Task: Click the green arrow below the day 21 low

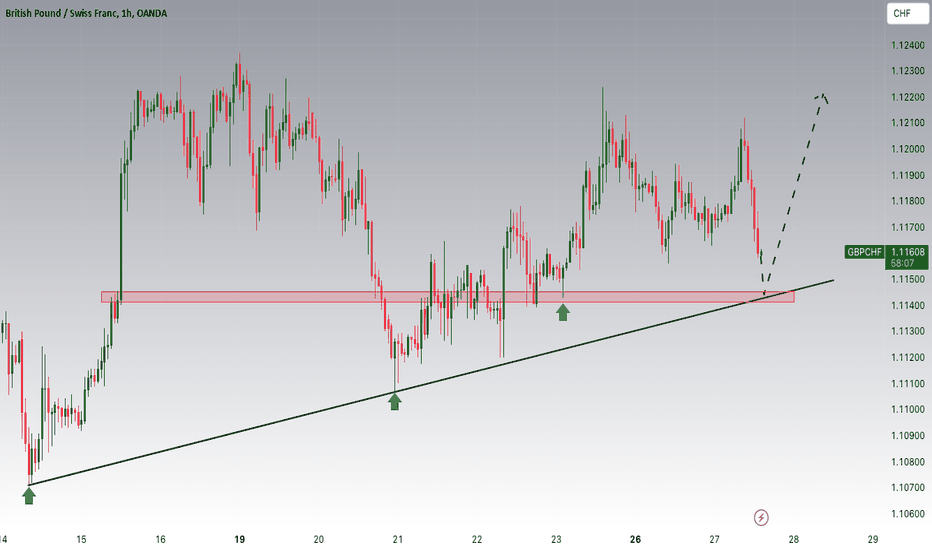Action: tap(395, 401)
